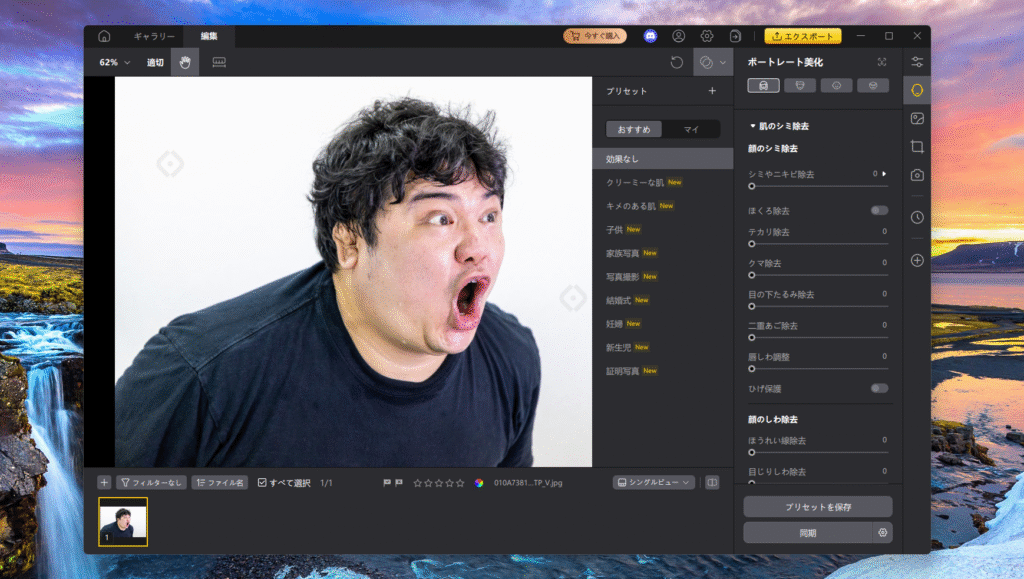Open the 62% zoom level dropdown

pyautogui.click(x=115, y=62)
